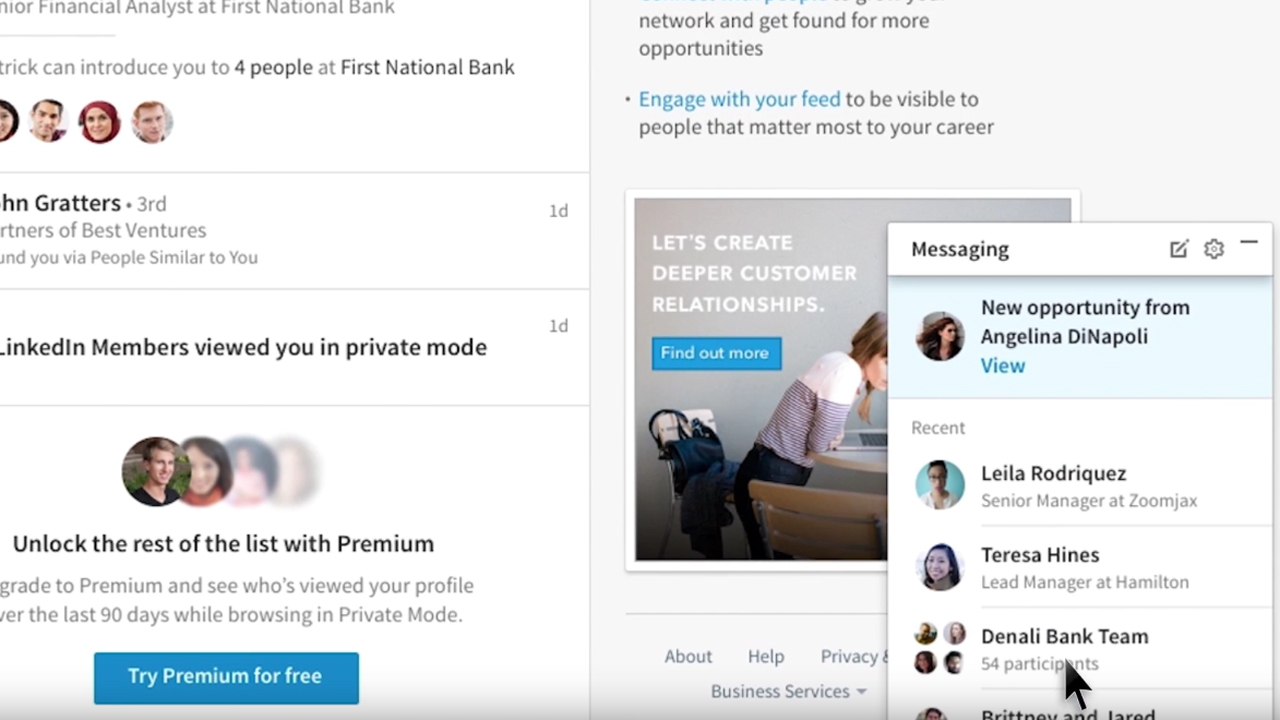
Task: Click Angelina DiNapoli's profile photo
Action: click(940, 336)
